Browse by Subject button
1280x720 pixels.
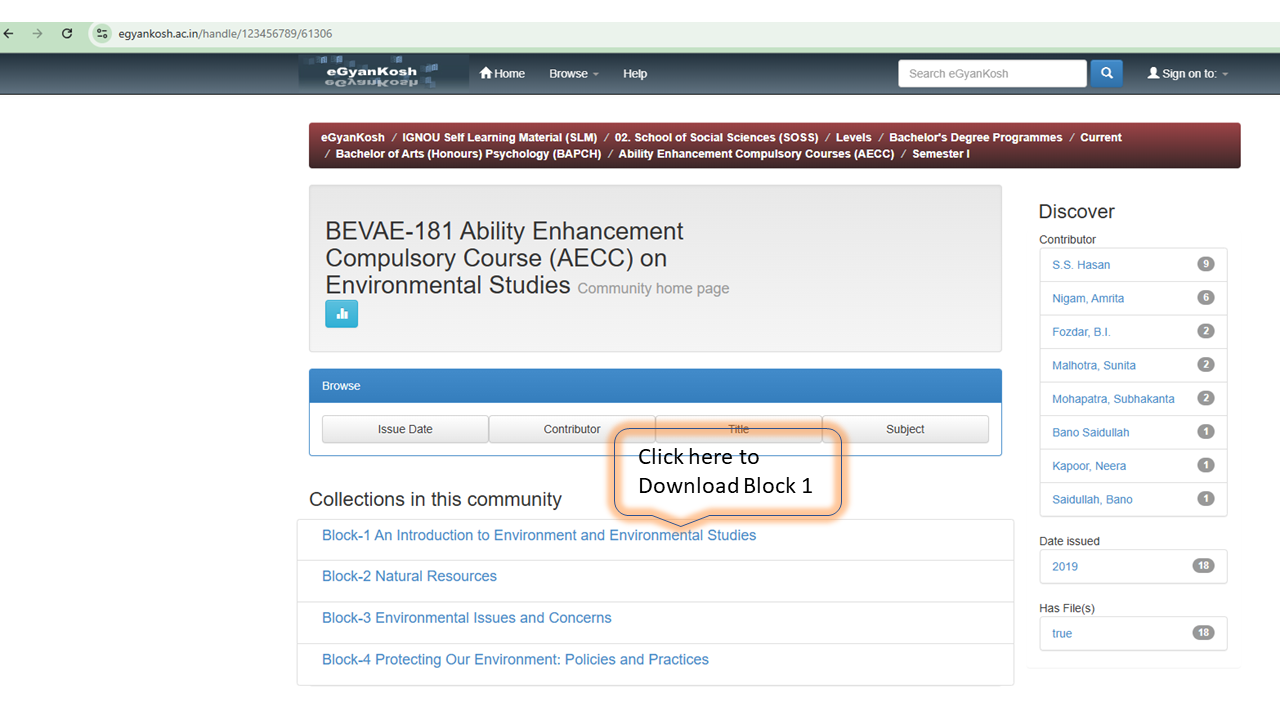905,429
